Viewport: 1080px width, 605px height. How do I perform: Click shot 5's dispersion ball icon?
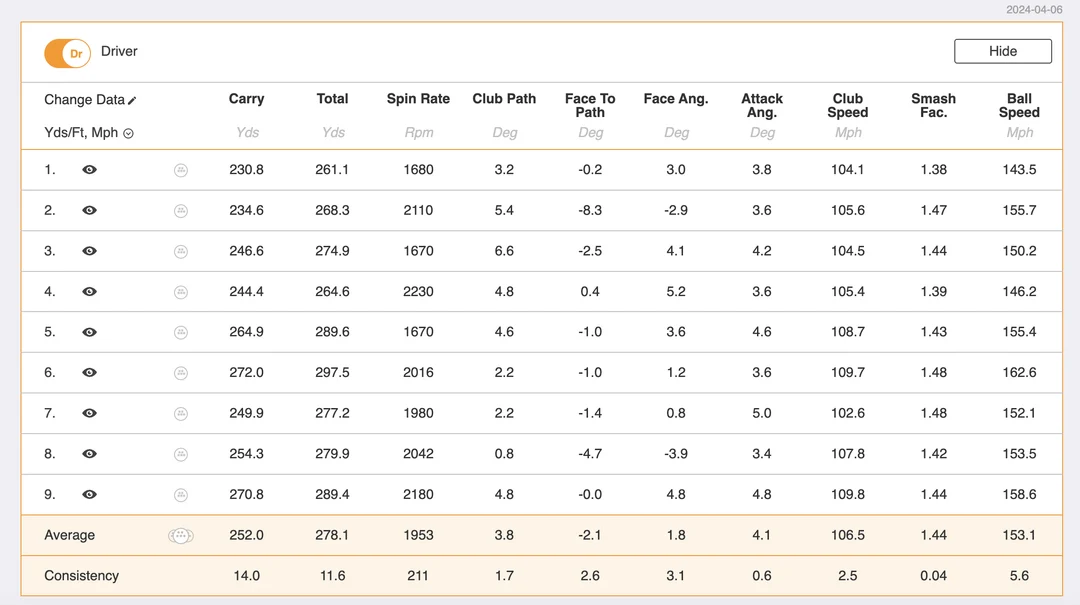point(181,331)
